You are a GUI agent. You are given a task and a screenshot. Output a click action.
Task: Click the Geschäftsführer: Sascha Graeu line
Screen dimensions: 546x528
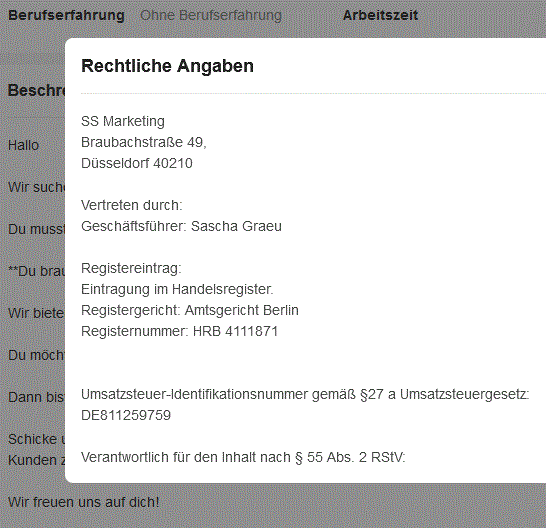point(181,226)
